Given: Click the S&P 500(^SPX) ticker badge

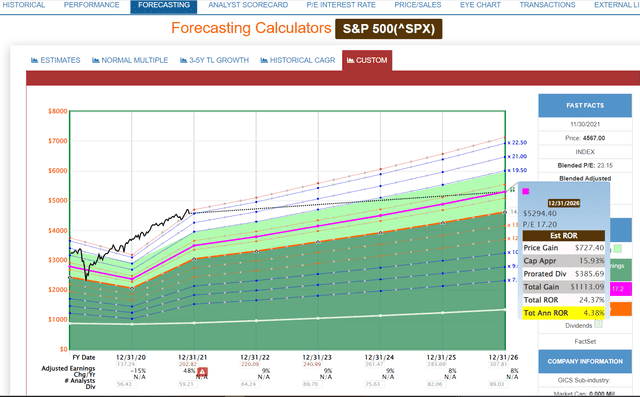Looking at the screenshot, I should 389,29.
